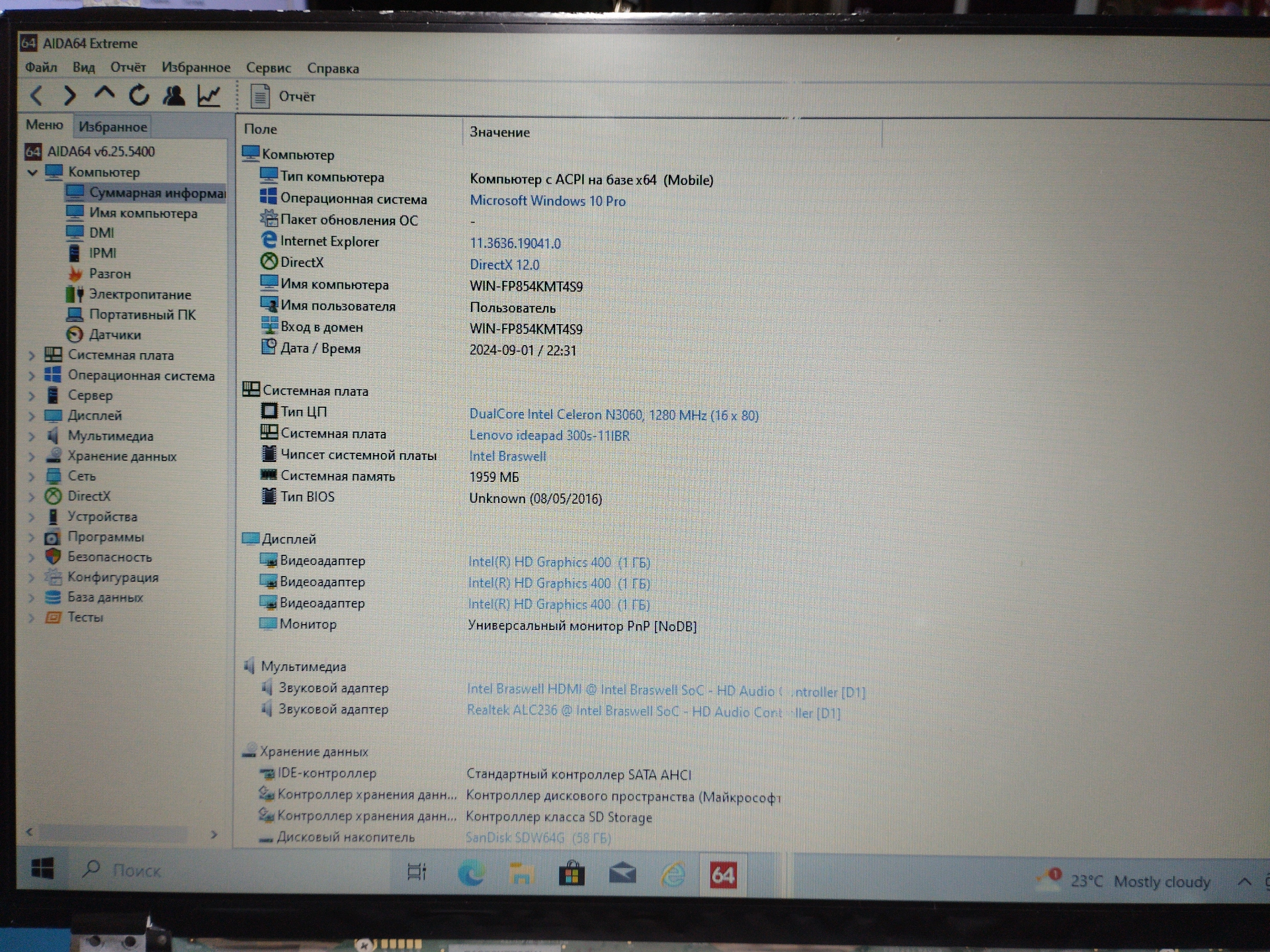Click the Тесты icon in tree
This screenshot has height=952, width=1270.
(53, 617)
